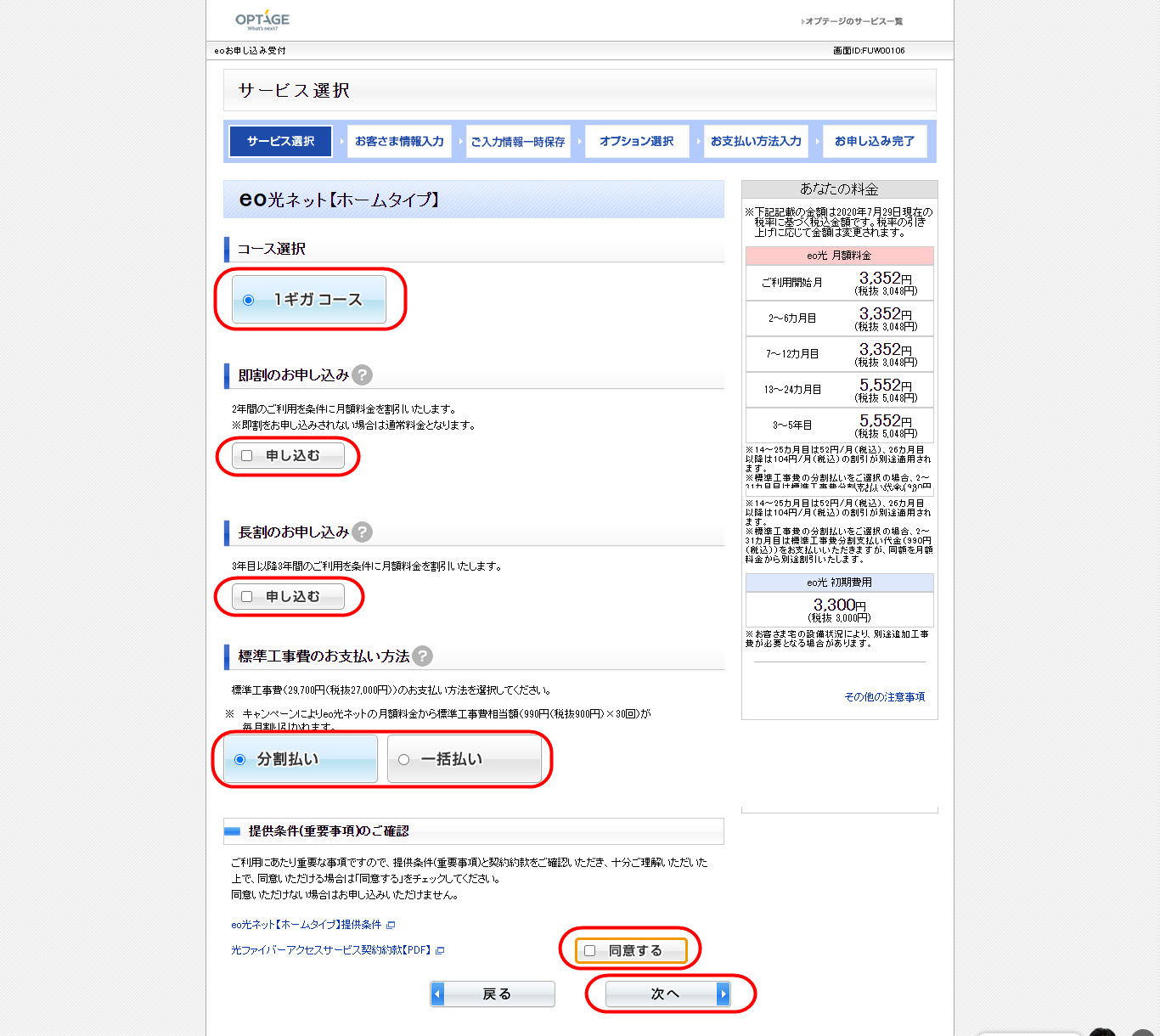This screenshot has width=1160, height=1036.
Task: Check 申し込む under 長割のお申し込み
Action: coord(246,597)
